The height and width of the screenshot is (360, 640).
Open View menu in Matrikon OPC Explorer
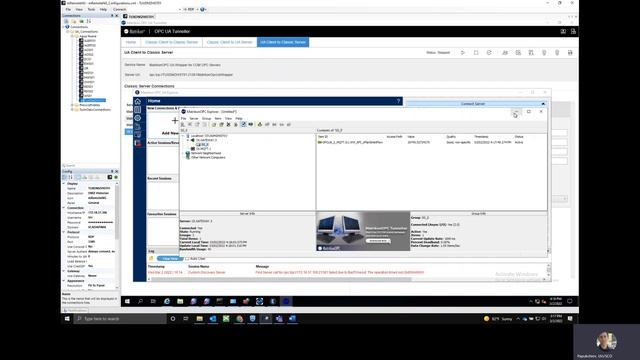coord(228,118)
